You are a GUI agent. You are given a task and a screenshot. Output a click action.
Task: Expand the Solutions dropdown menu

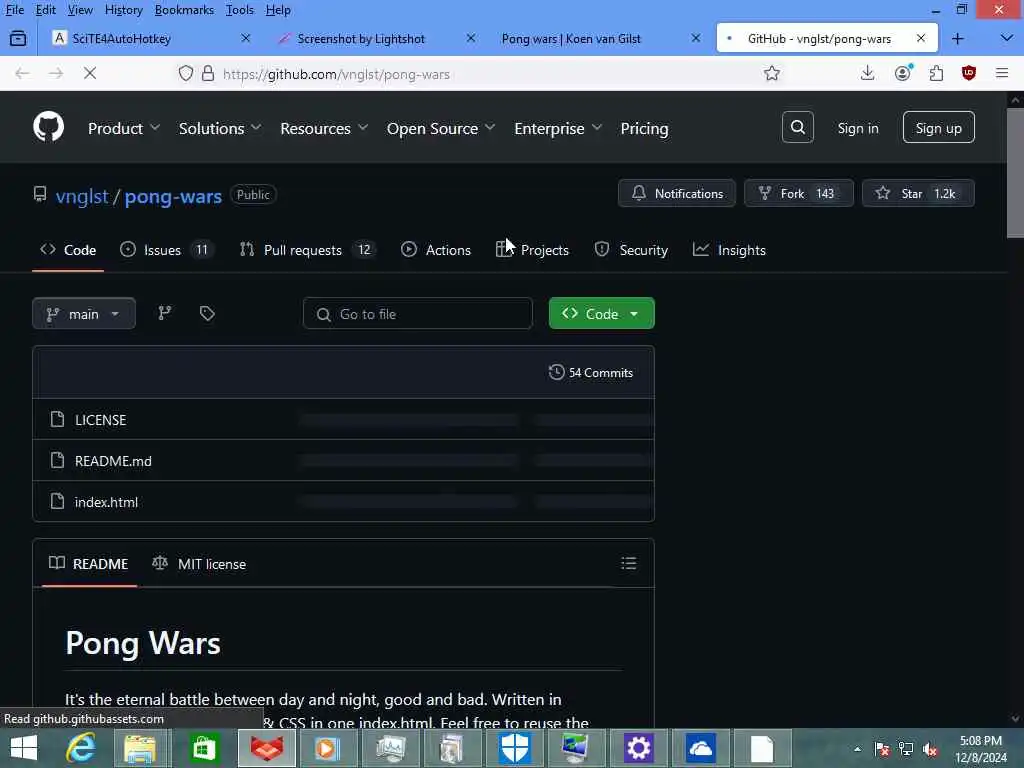[220, 129]
